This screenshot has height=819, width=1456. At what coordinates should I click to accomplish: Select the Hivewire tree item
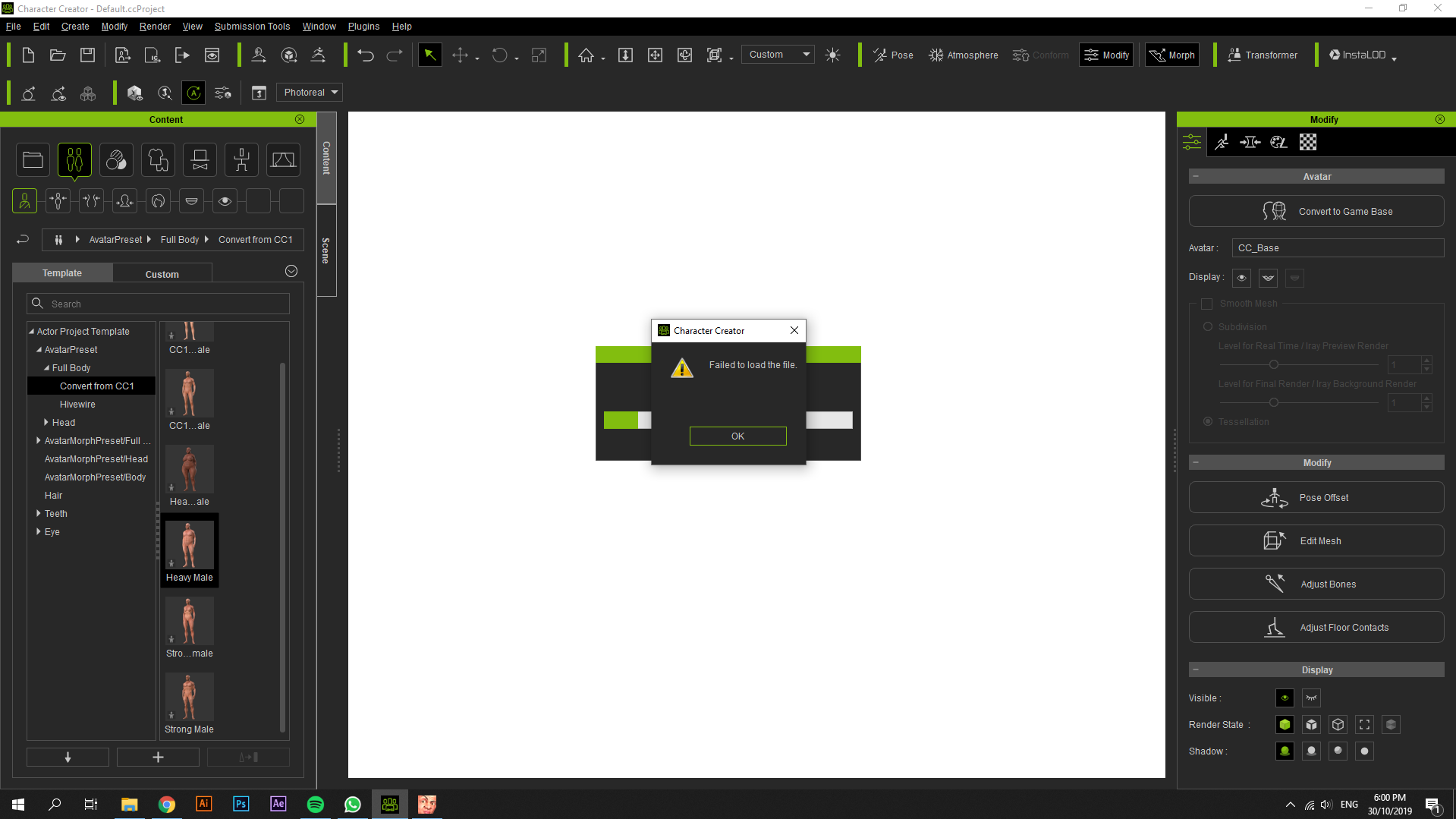pos(77,405)
